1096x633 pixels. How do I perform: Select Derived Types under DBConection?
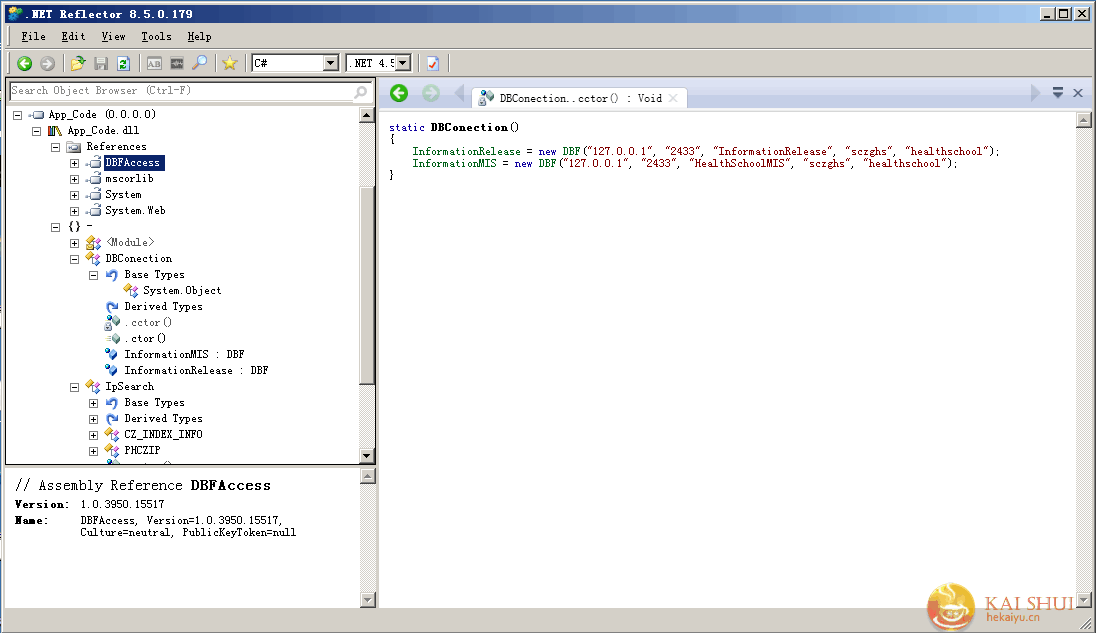coord(163,307)
